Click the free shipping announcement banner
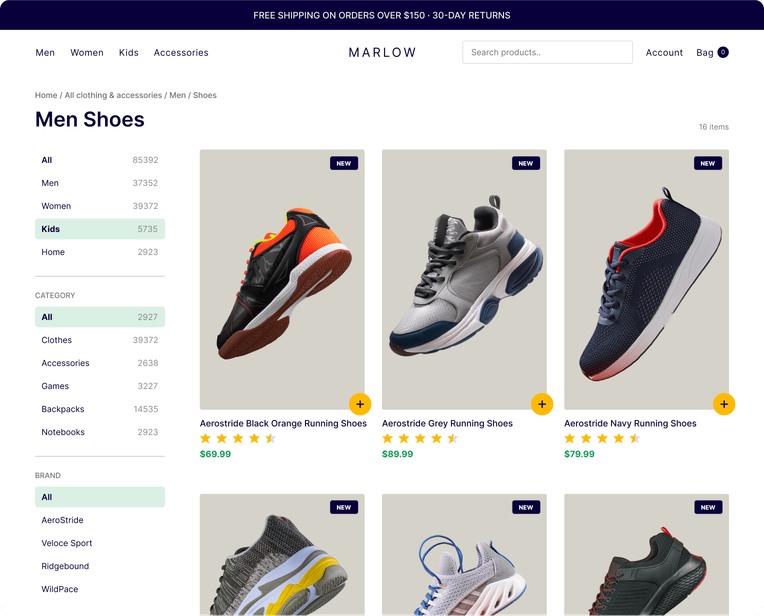The image size is (764, 616). coord(382,15)
